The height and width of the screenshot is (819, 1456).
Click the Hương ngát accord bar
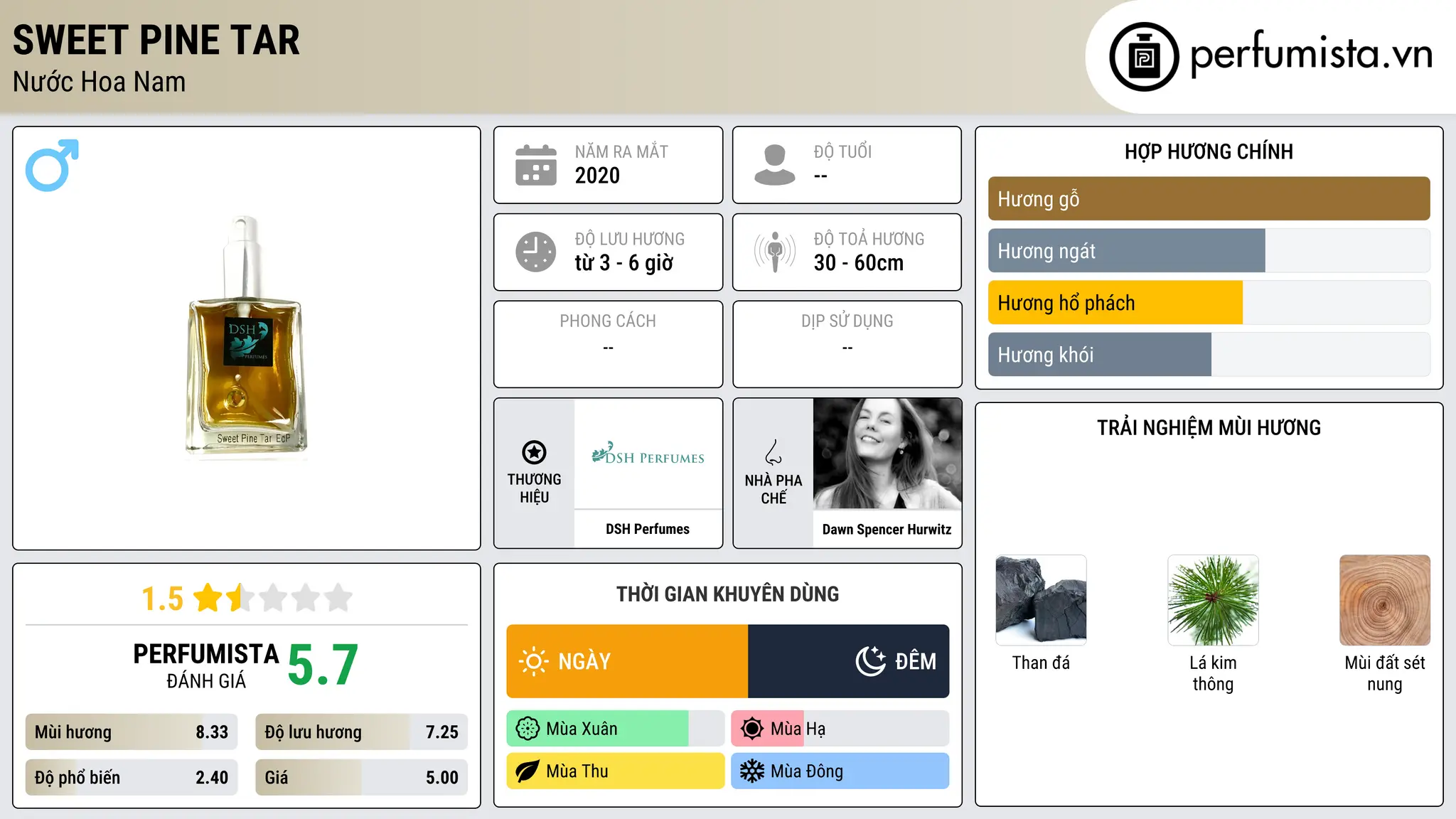point(1209,251)
